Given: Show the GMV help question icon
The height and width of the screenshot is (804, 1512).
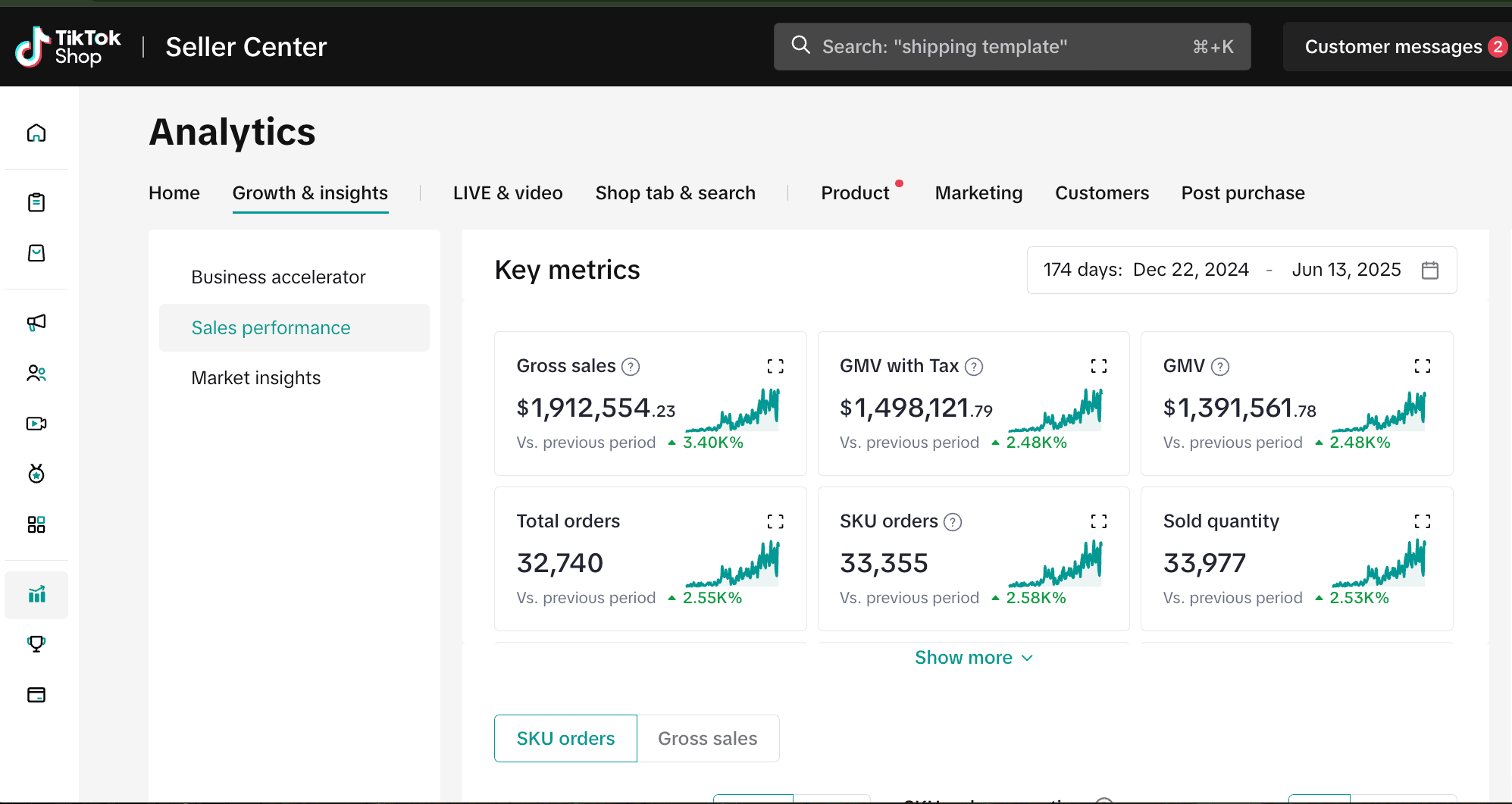Looking at the screenshot, I should [1220, 367].
